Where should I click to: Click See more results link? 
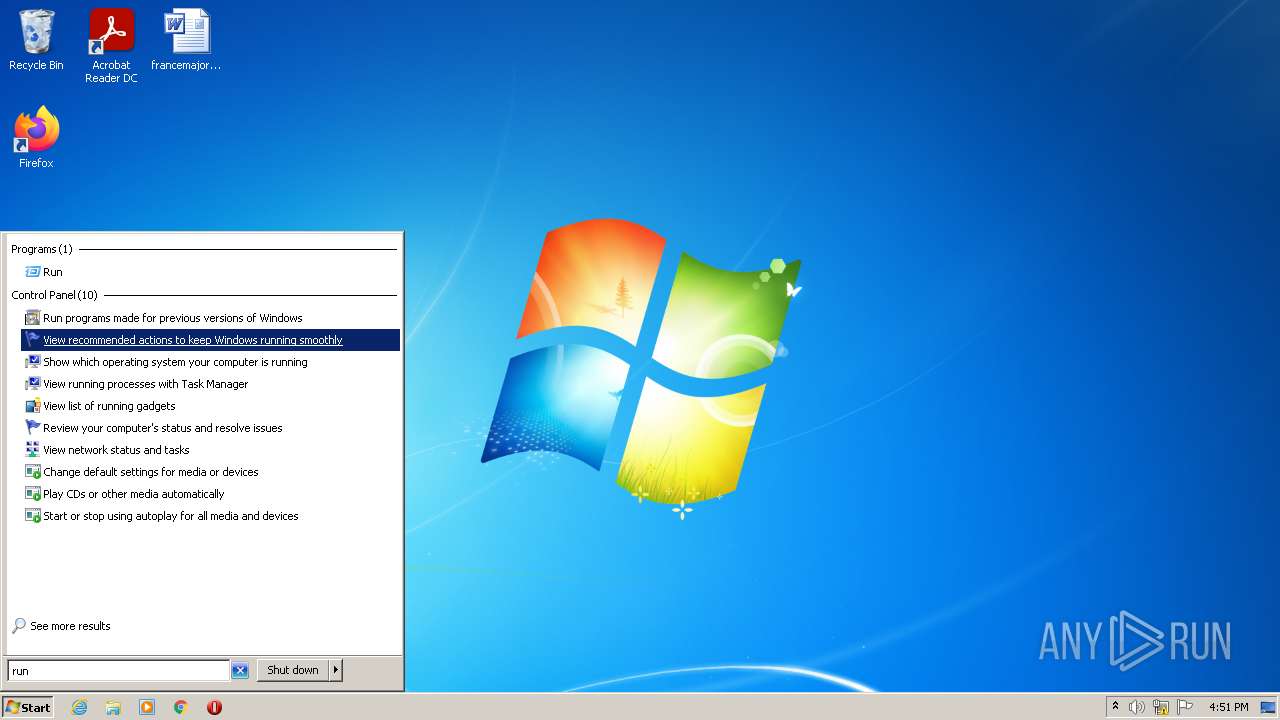coord(70,626)
